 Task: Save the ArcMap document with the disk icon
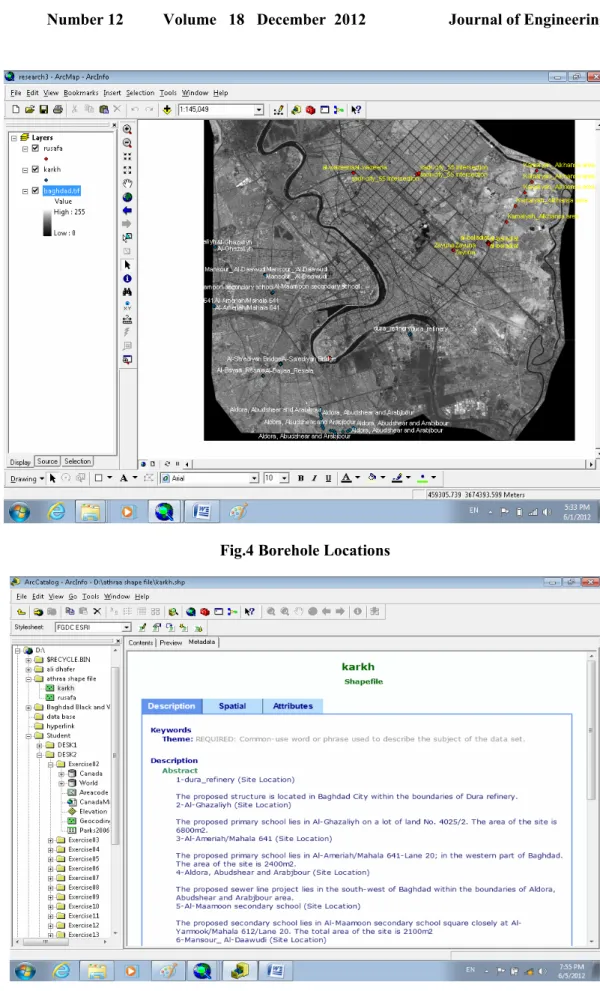(x=44, y=109)
